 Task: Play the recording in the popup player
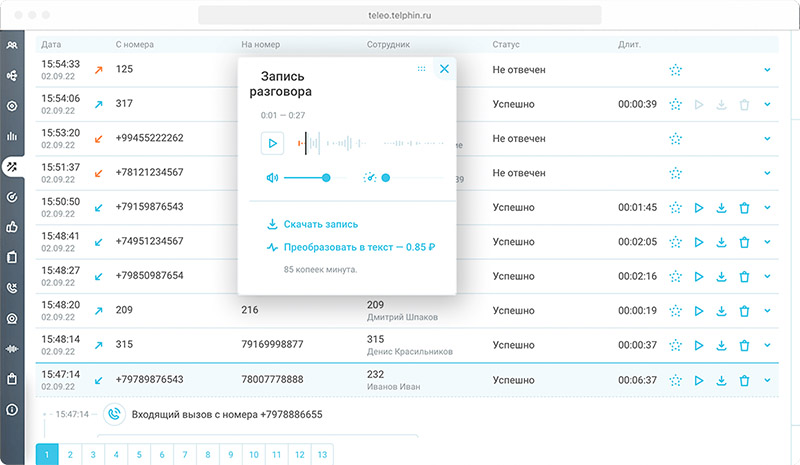pyautogui.click(x=272, y=143)
